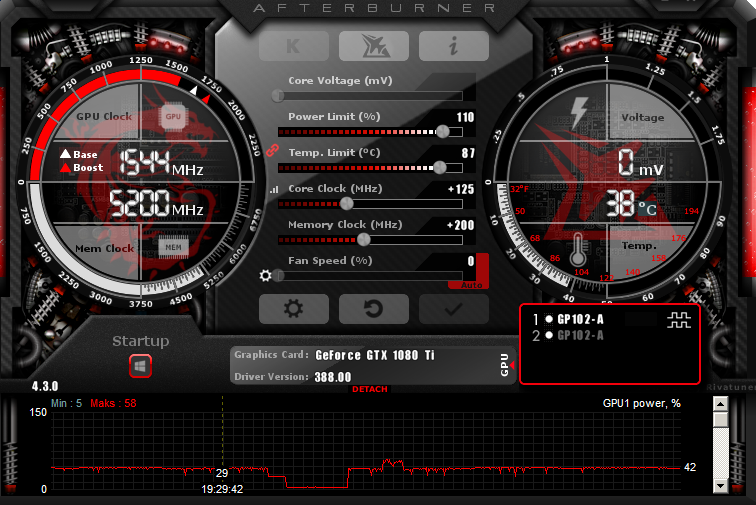Image resolution: width=756 pixels, height=505 pixels.
Task: Click the sync waveform icon next to GP102-A
Action: coord(679,320)
